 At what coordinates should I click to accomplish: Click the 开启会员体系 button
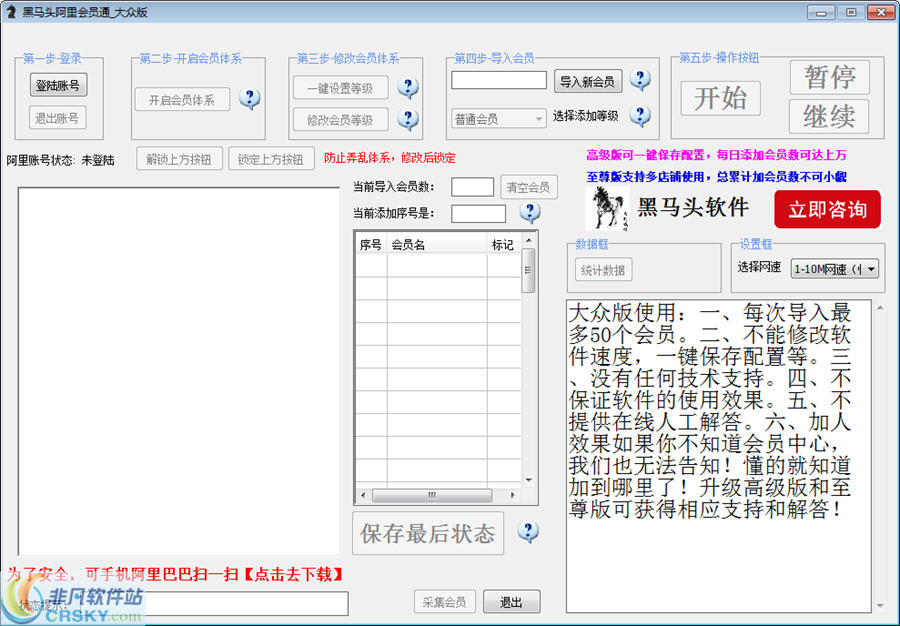[183, 100]
